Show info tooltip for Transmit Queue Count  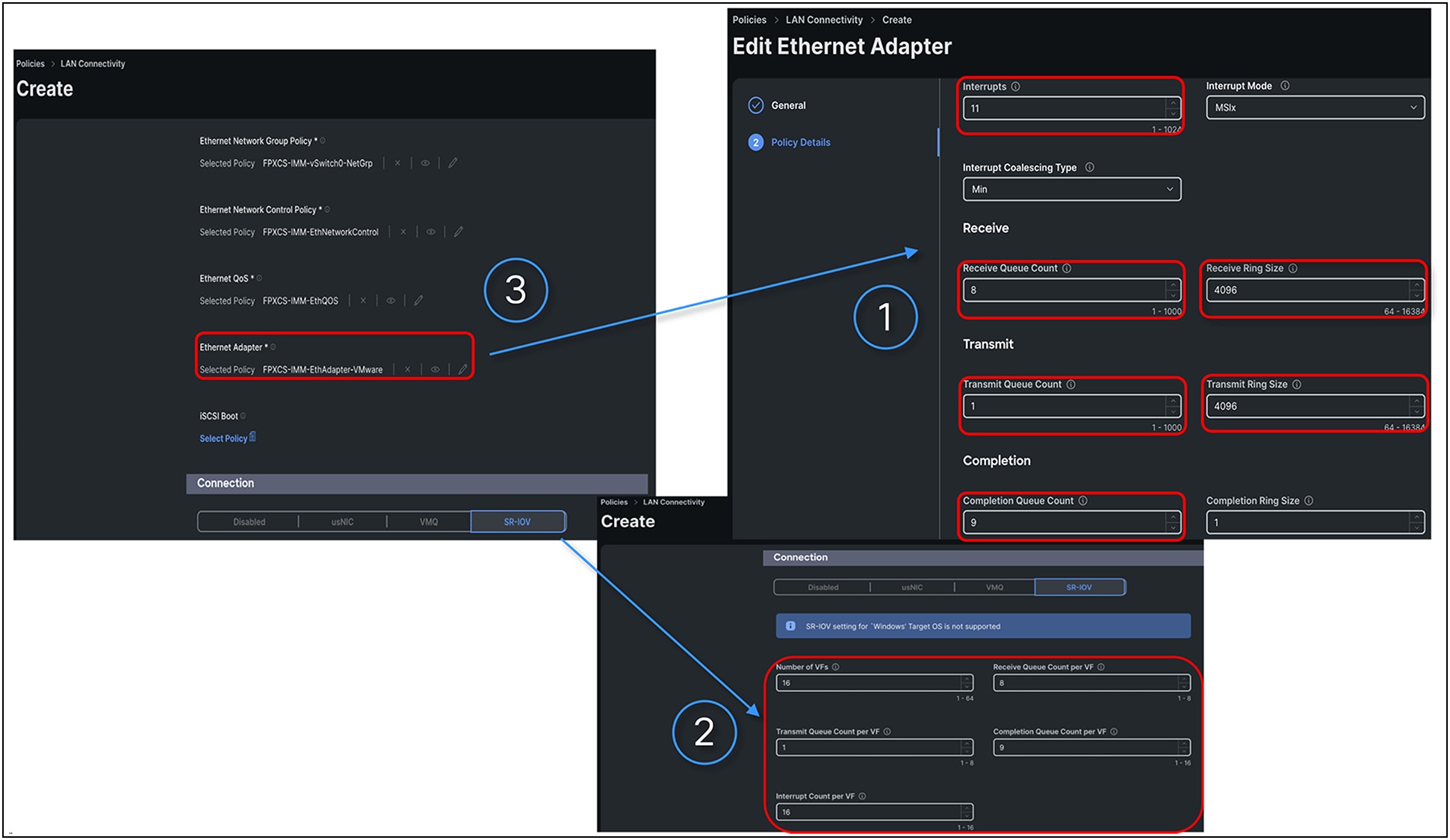click(x=1071, y=385)
